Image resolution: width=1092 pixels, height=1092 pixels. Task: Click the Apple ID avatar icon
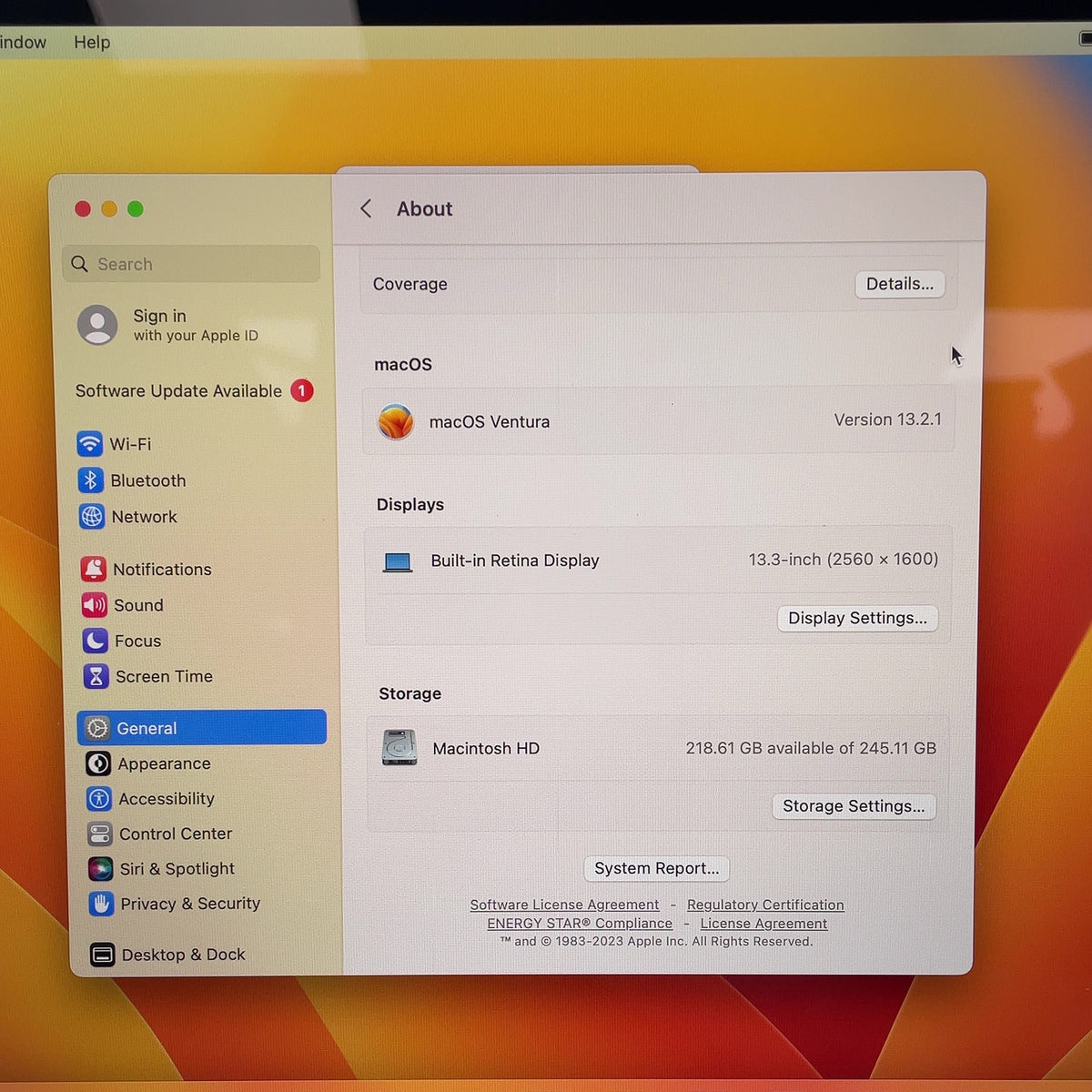tap(97, 325)
